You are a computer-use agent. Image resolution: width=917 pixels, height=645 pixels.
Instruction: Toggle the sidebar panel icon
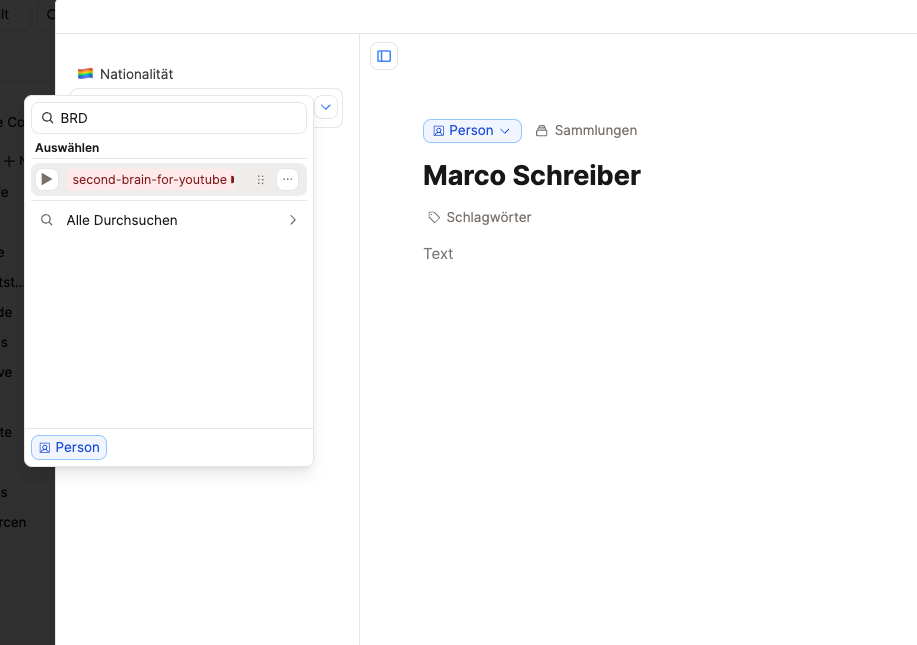pos(384,56)
